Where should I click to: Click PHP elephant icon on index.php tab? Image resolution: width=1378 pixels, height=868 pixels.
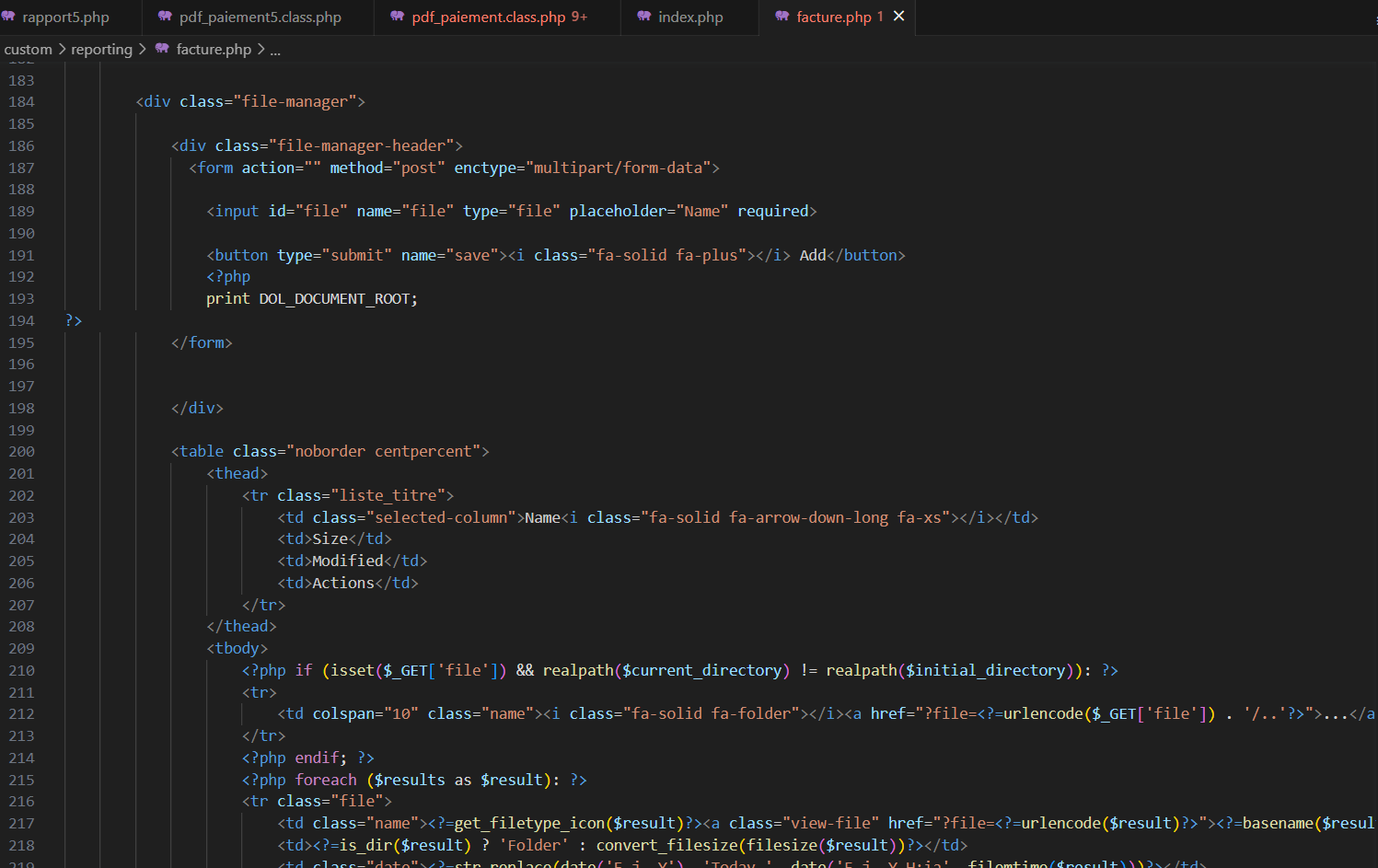click(644, 17)
